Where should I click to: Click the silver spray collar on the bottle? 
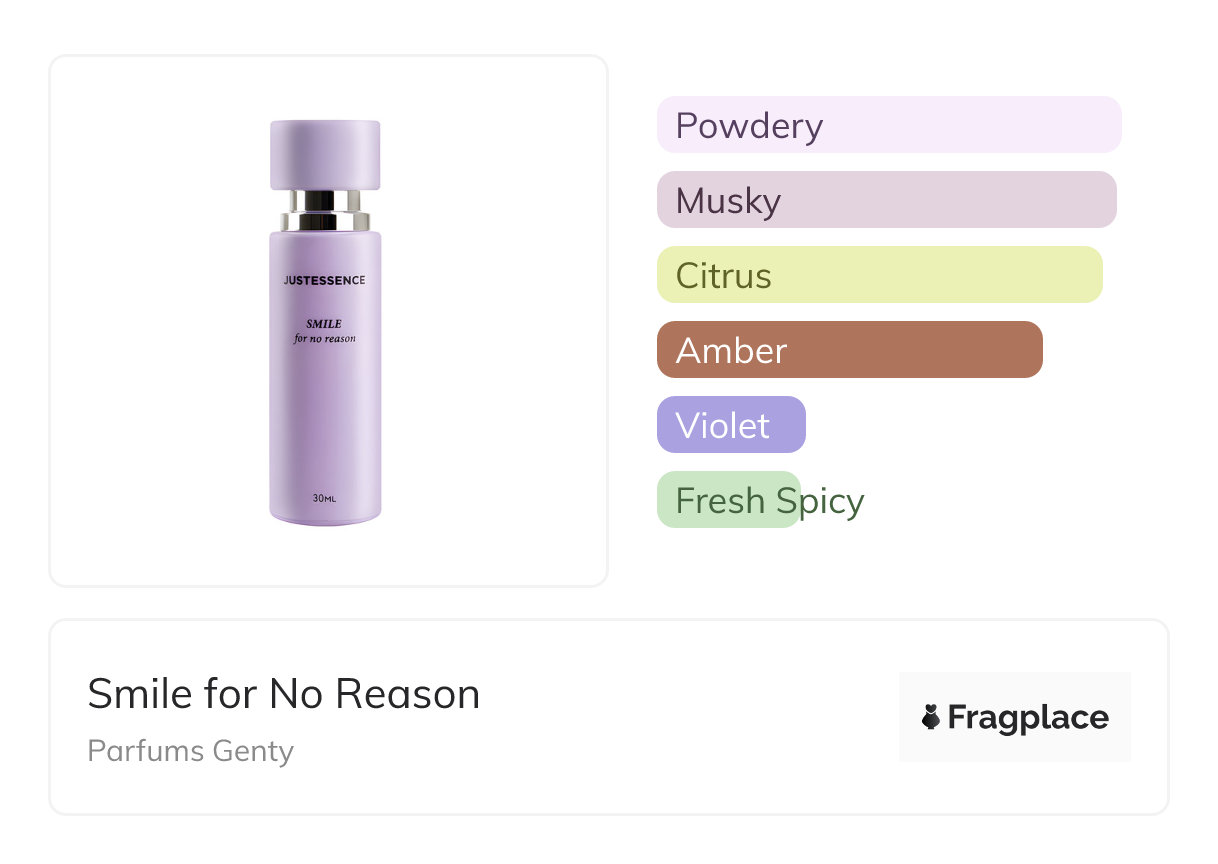pyautogui.click(x=325, y=210)
